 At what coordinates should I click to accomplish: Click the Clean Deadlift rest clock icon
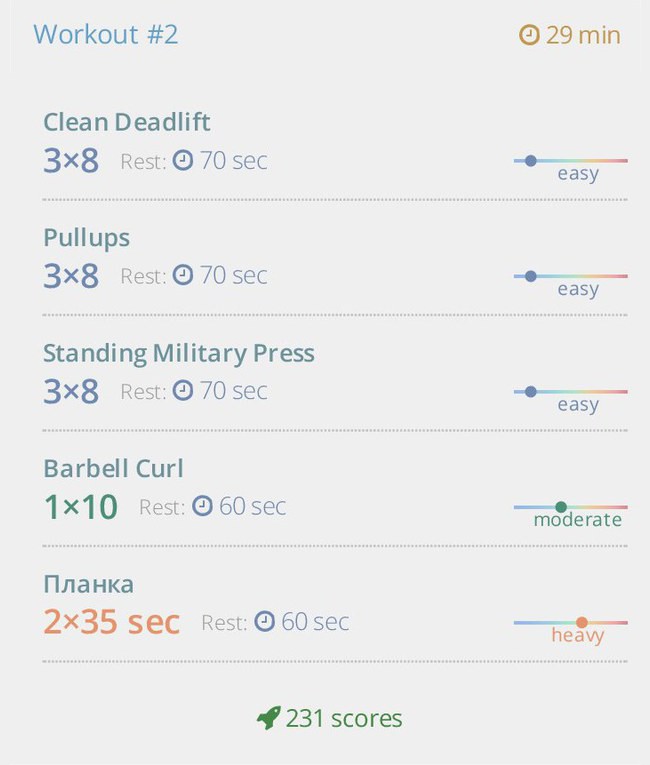point(183,160)
